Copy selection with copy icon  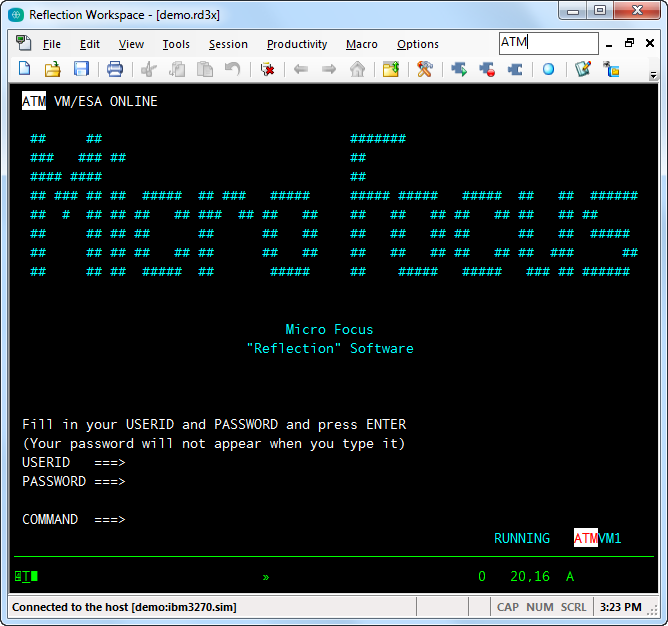coord(177,69)
